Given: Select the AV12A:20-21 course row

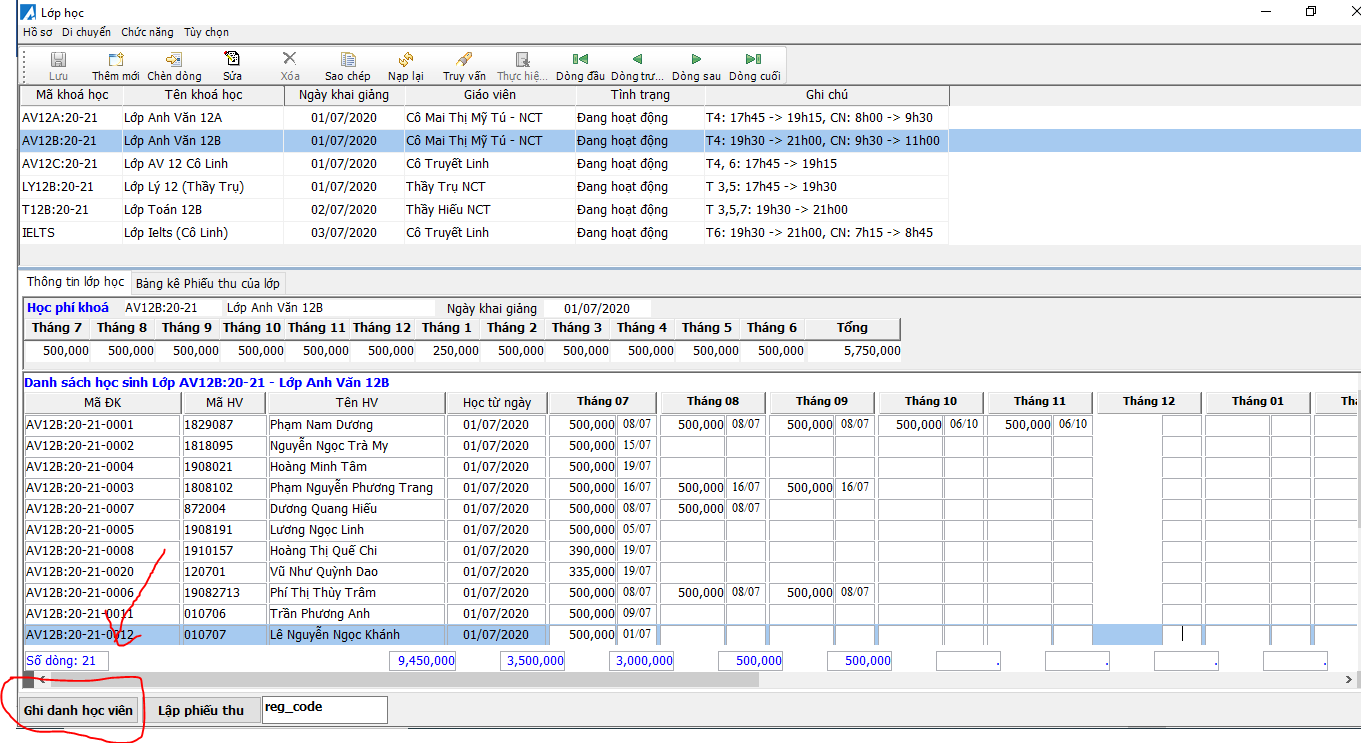Looking at the screenshot, I should click(485, 117).
